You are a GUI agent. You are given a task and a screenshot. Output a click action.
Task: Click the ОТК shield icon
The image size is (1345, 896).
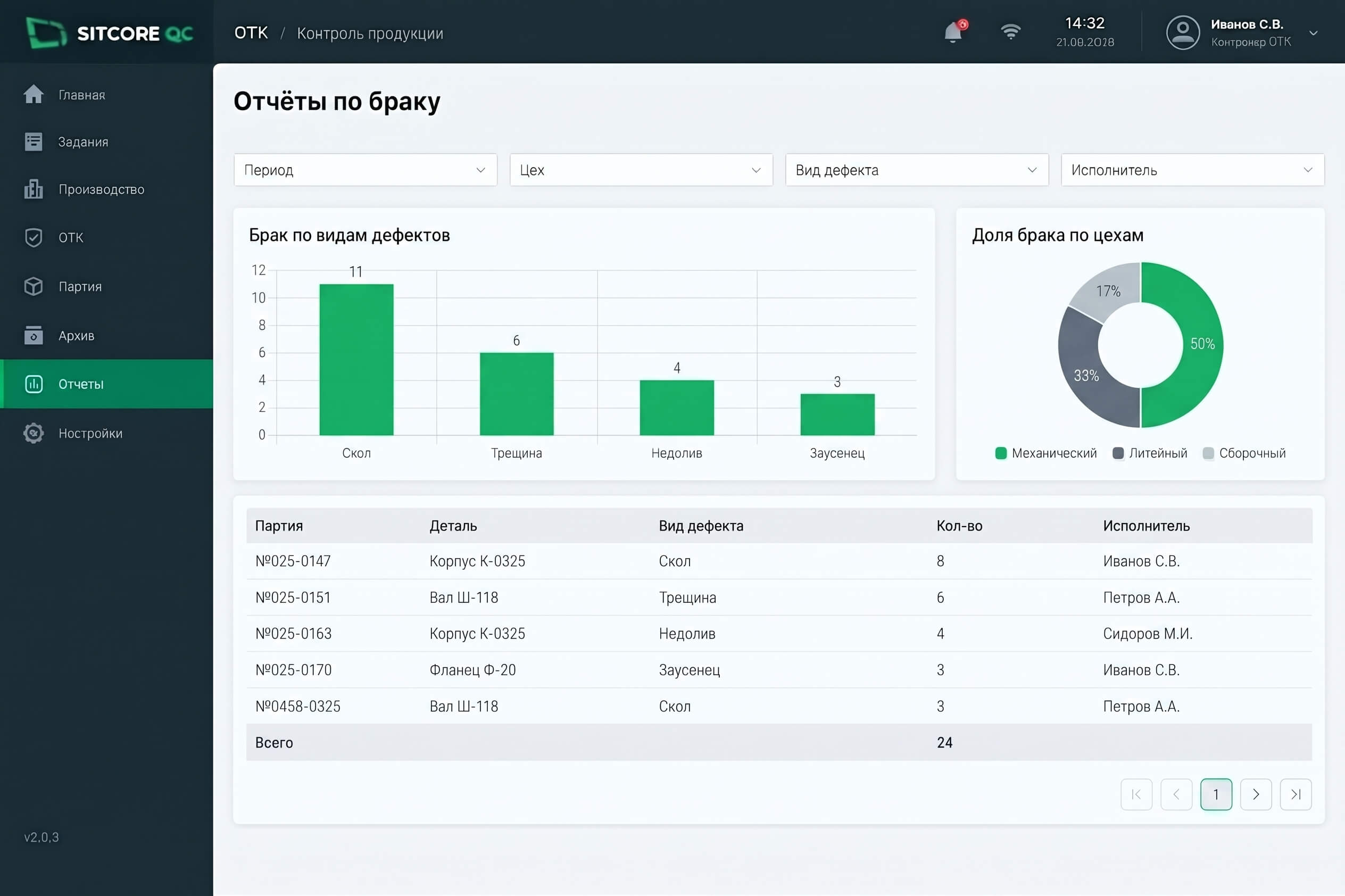click(34, 237)
